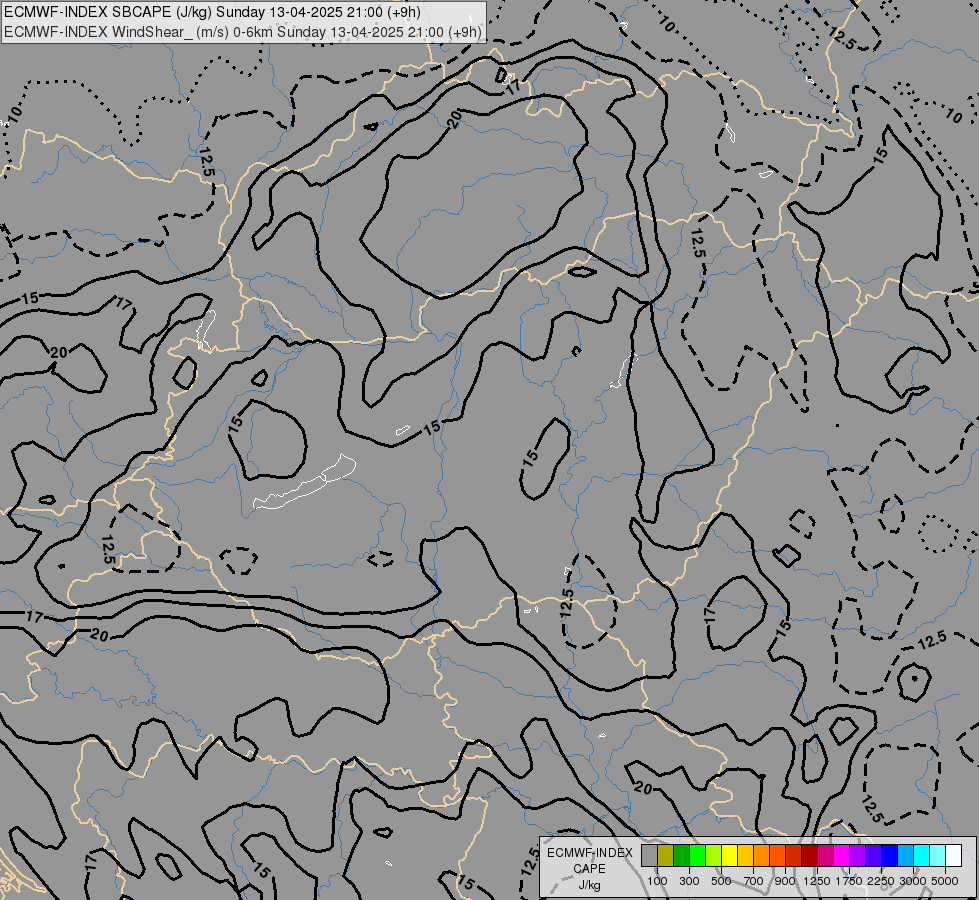Click the 500 value under the legend
This screenshot has width=979, height=900.
[721, 881]
